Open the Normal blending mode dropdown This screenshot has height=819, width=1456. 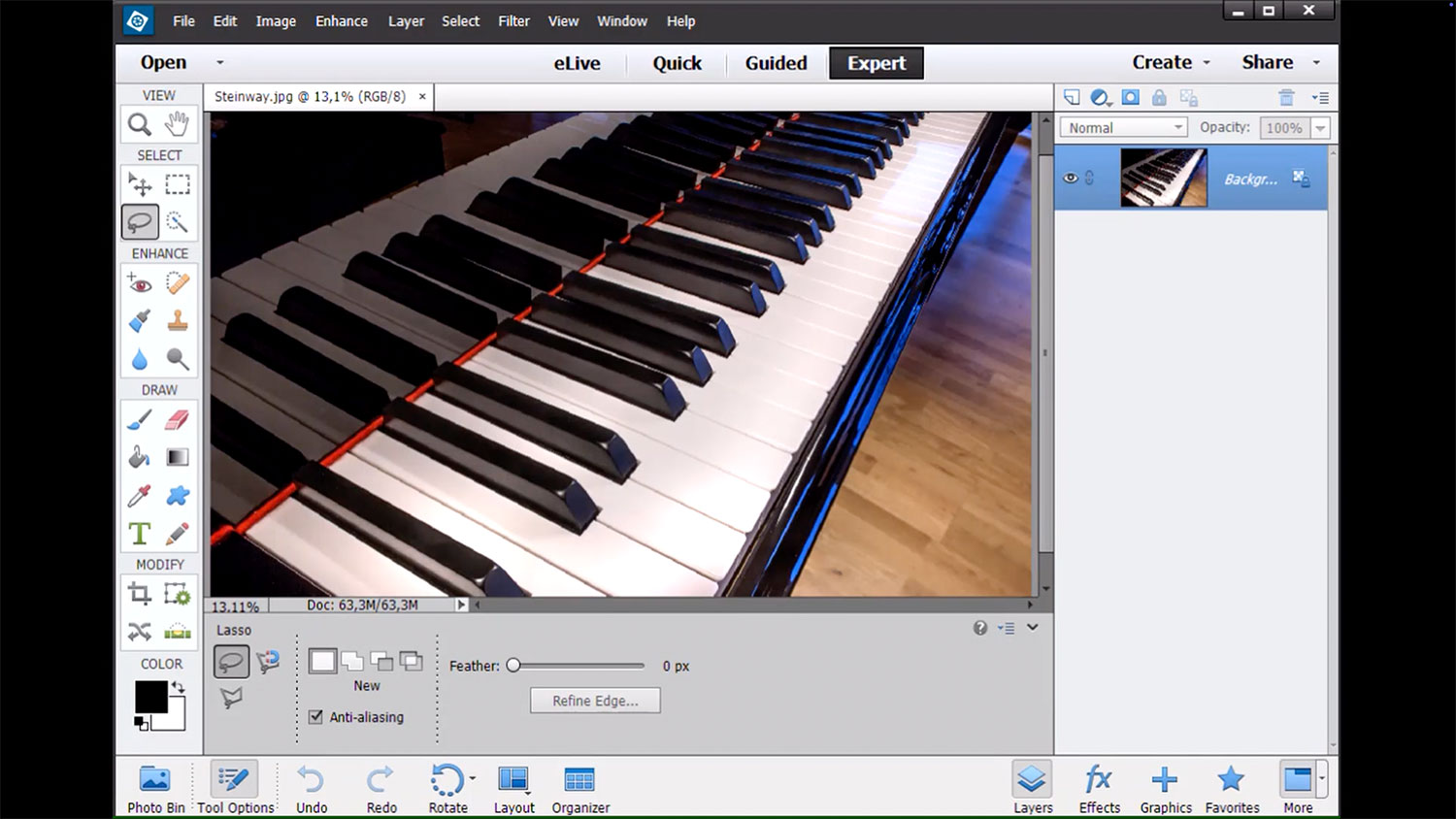click(x=1123, y=128)
